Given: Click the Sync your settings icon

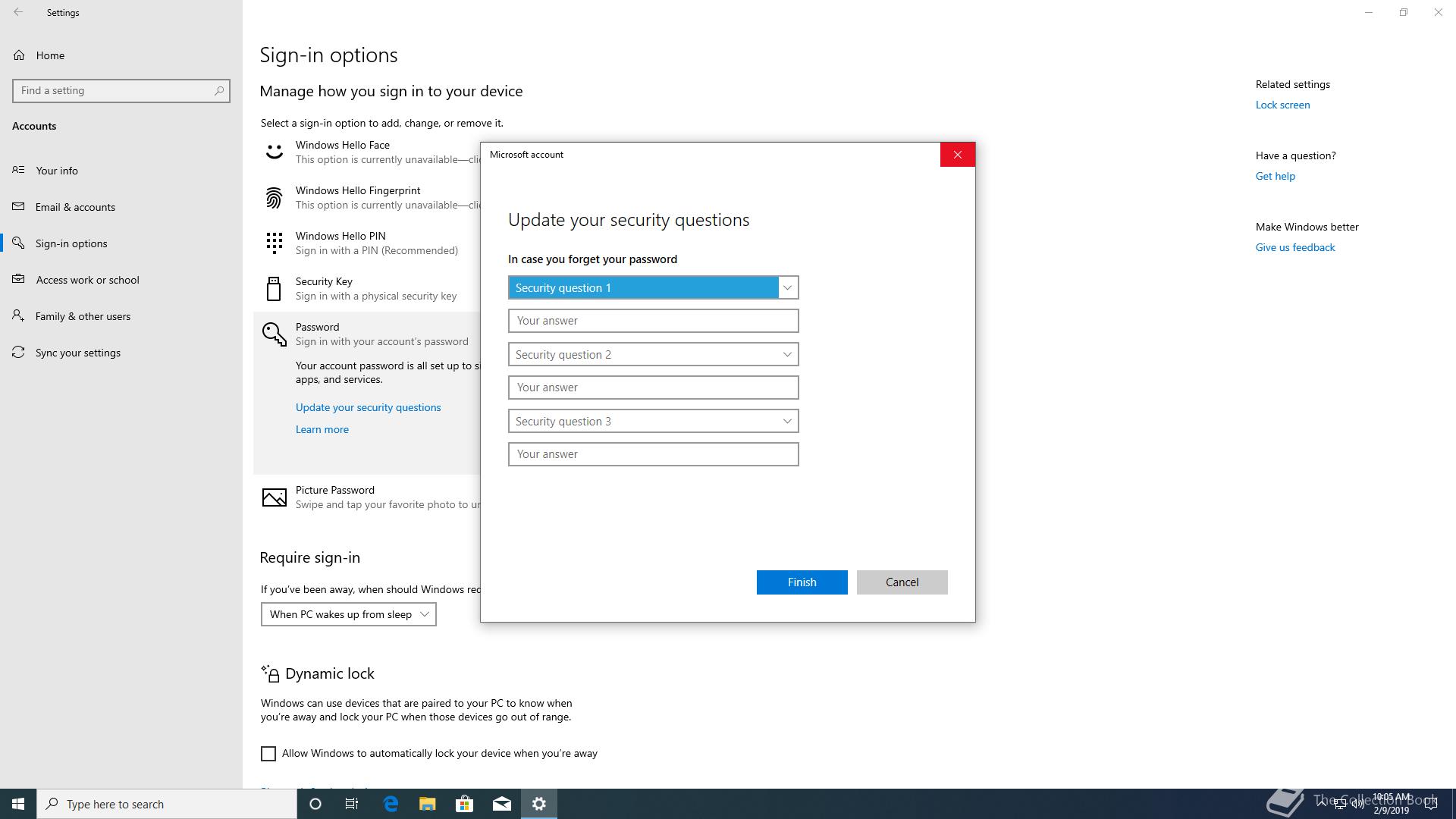Looking at the screenshot, I should coord(18,352).
